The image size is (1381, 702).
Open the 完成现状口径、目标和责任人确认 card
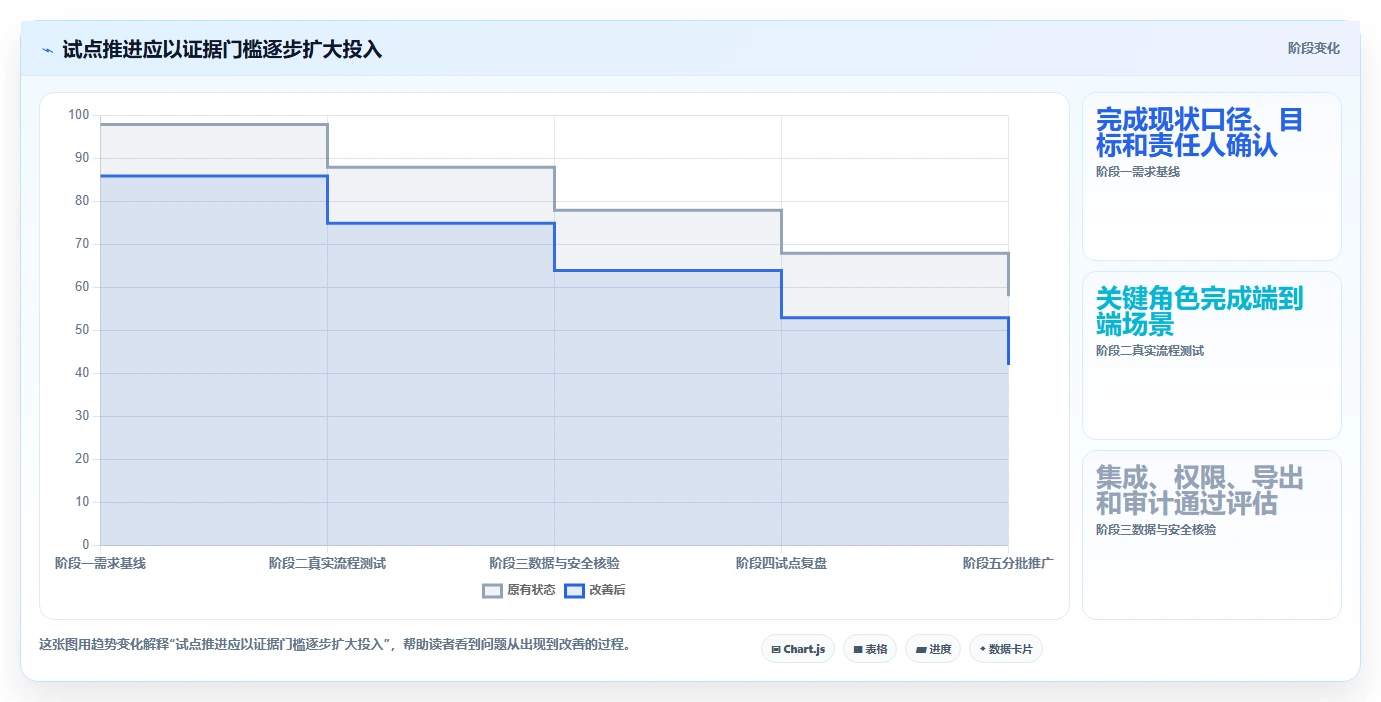1211,176
